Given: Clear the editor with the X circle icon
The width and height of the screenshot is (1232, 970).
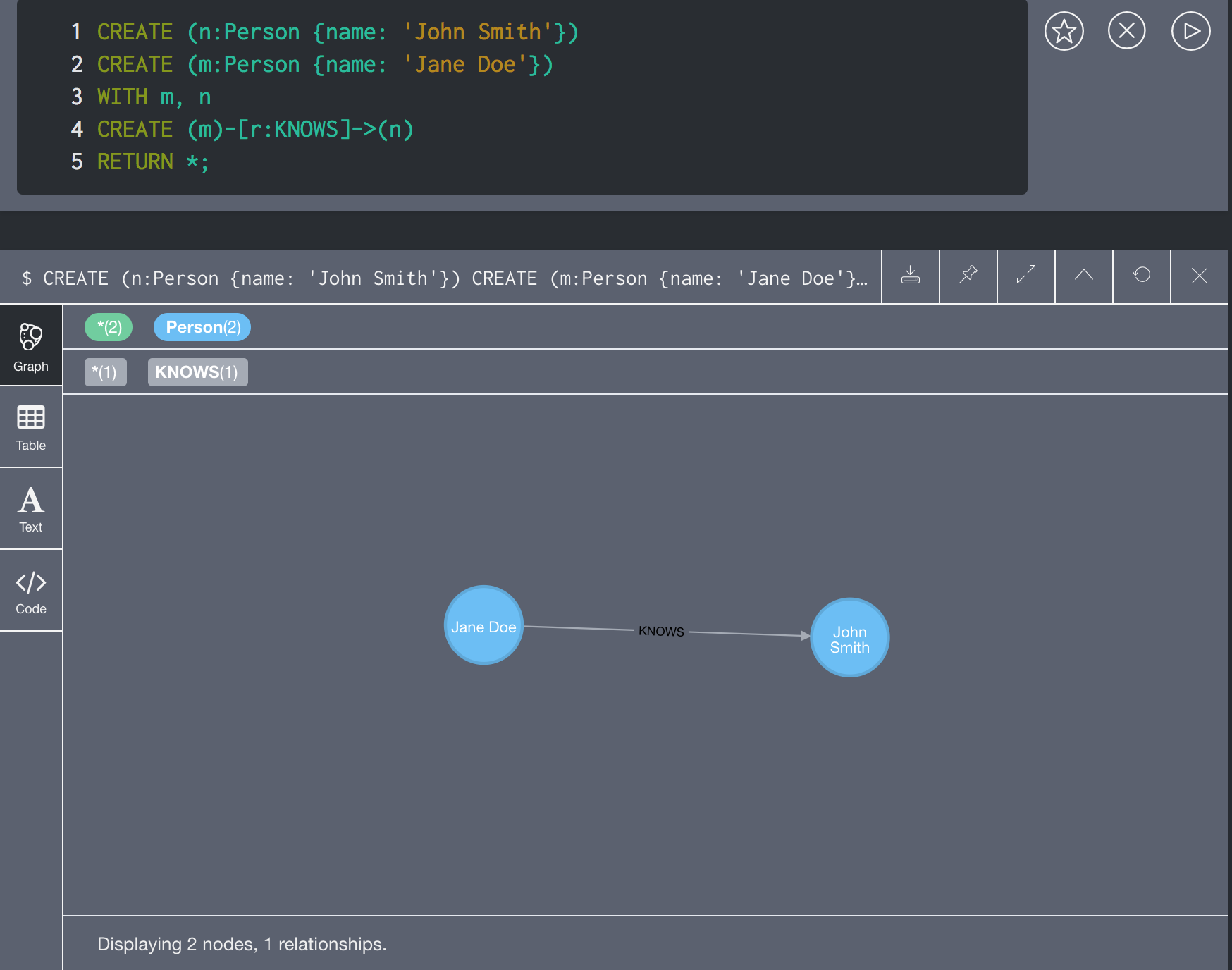Looking at the screenshot, I should pyautogui.click(x=1126, y=31).
